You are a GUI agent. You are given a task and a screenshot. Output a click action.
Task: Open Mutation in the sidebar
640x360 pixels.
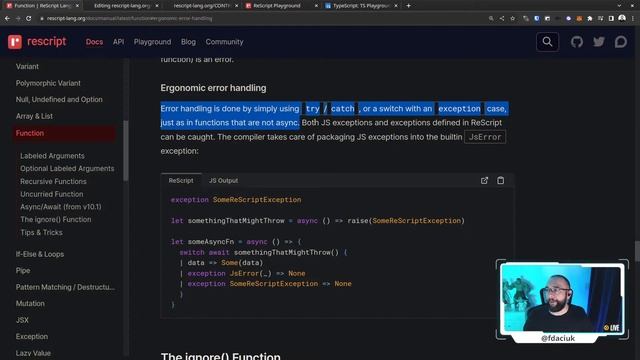[x=30, y=303]
